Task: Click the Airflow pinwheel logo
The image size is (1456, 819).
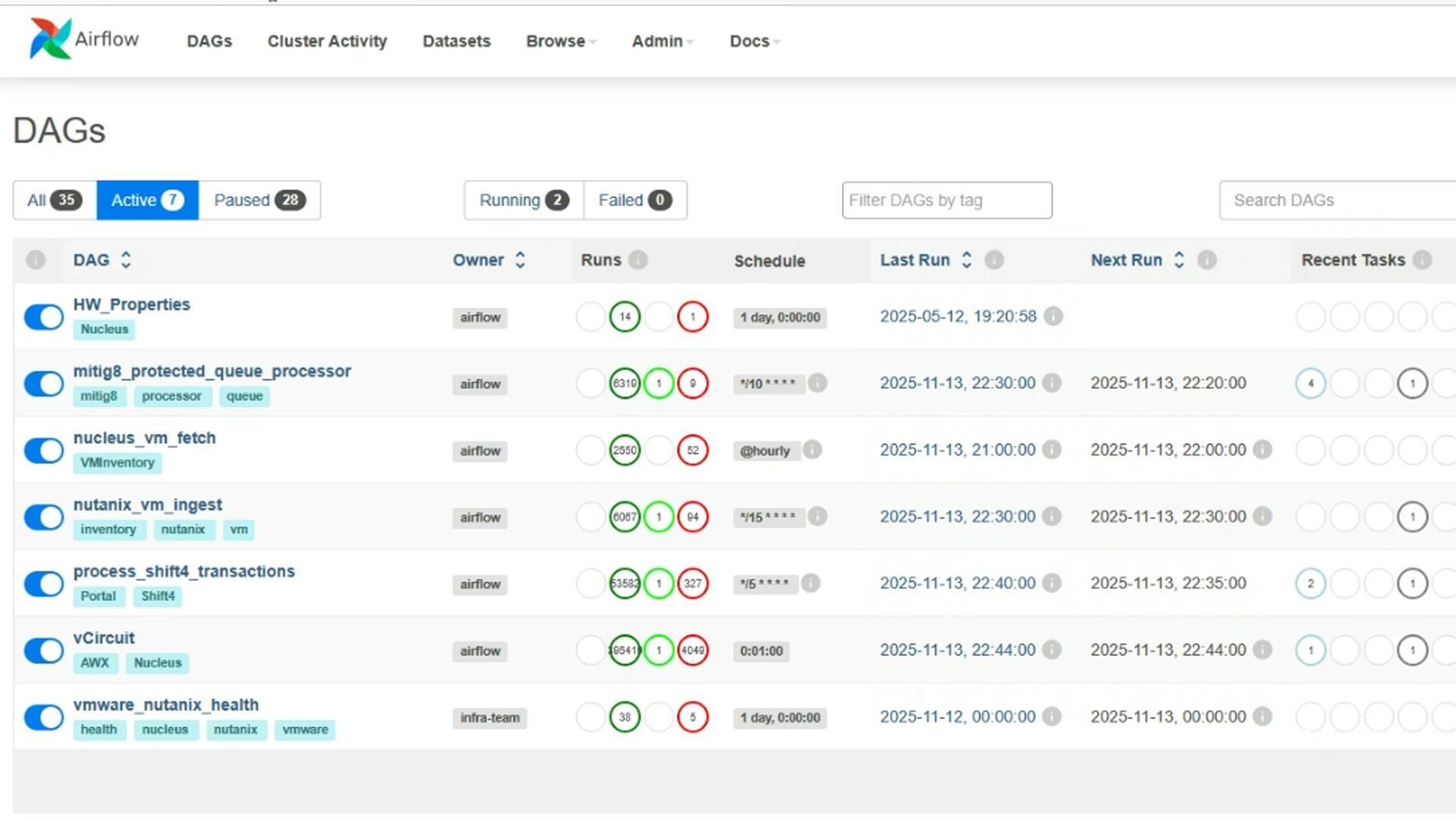Action: [x=50, y=39]
